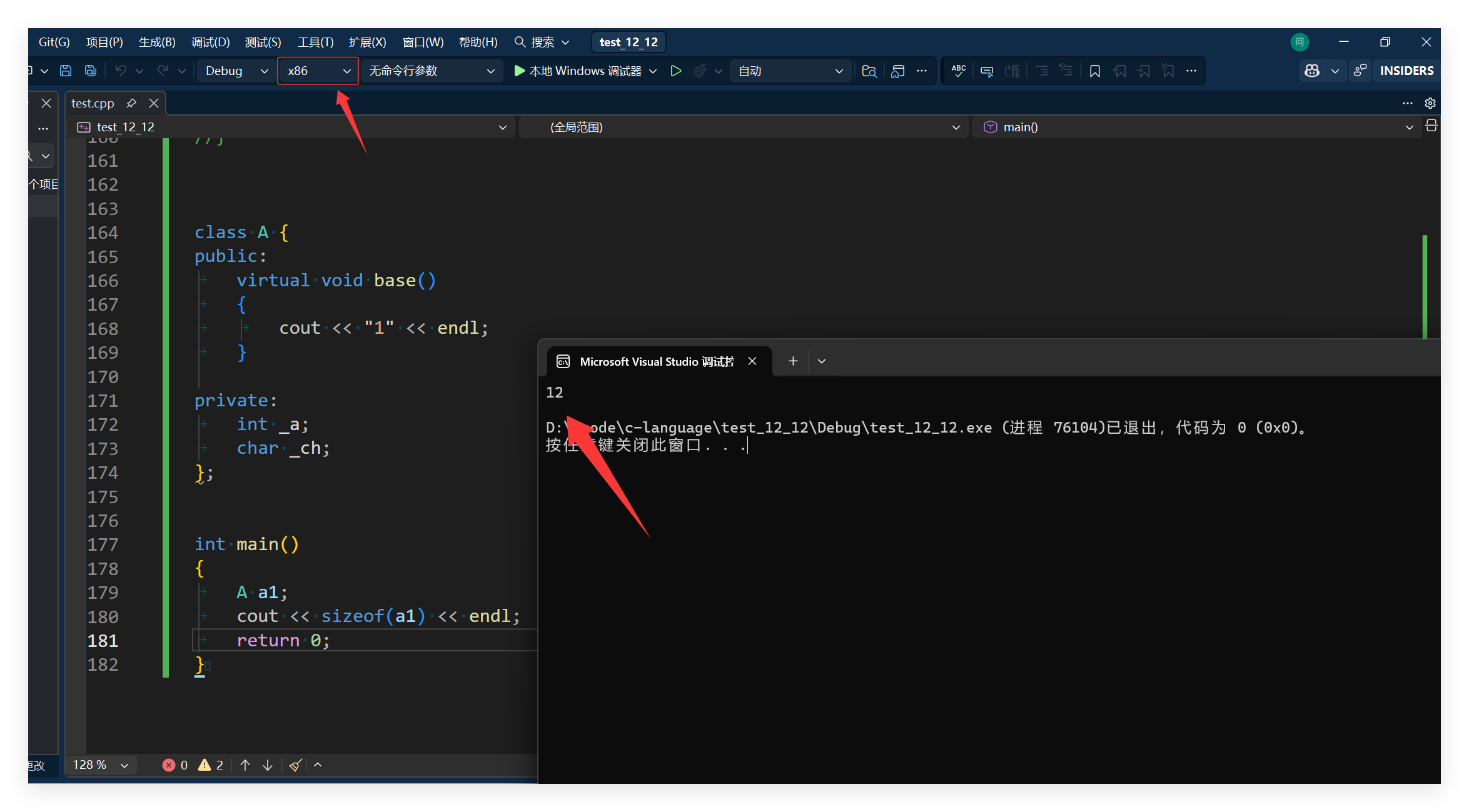Viewport: 1469px width, 812px height.
Task: Expand the x86 platform dropdown
Action: tap(318, 71)
